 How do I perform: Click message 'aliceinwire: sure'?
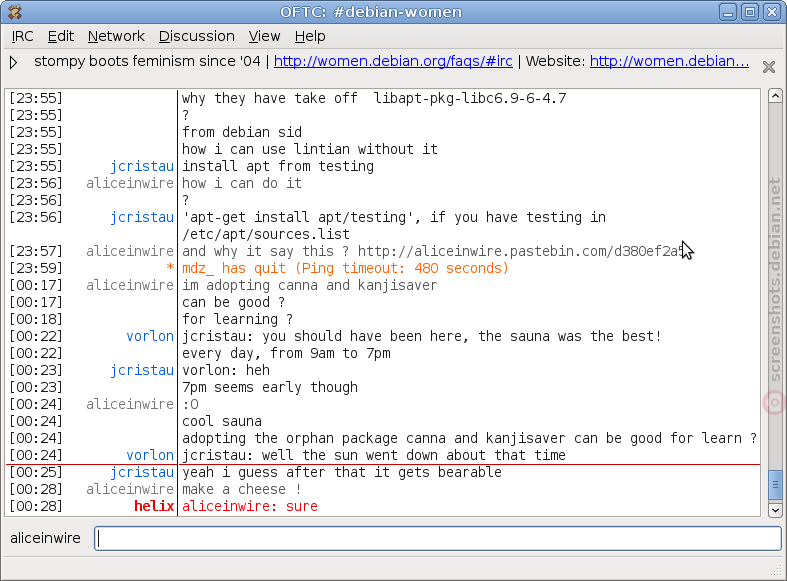click(x=249, y=506)
